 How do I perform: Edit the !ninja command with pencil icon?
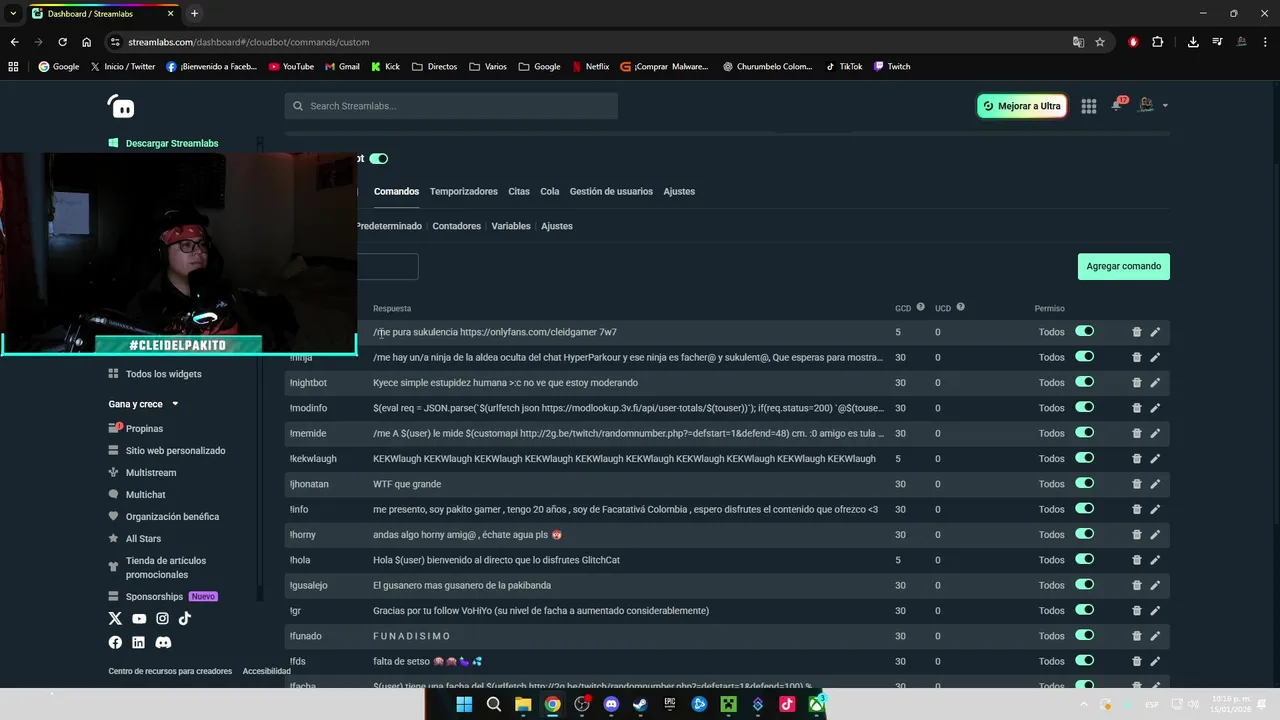[x=1155, y=357]
